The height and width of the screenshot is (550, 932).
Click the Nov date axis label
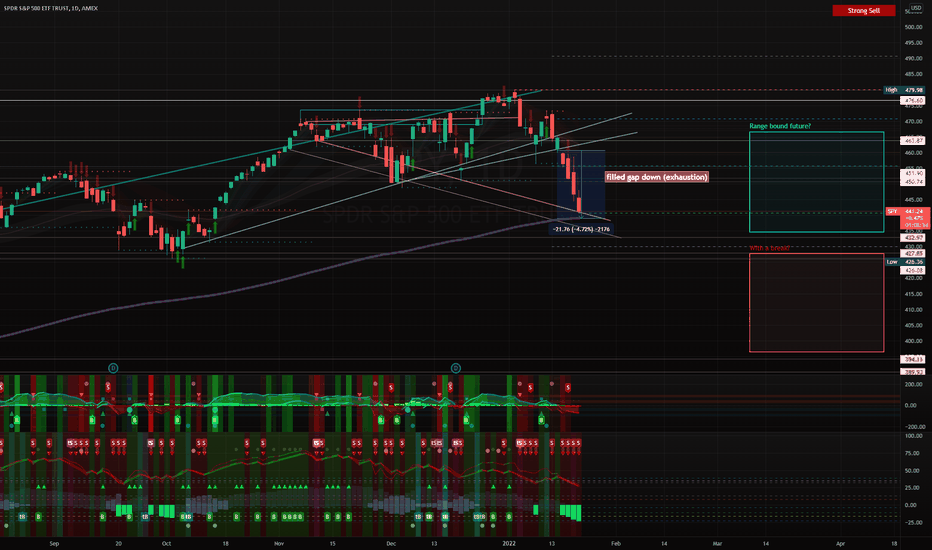point(279,543)
